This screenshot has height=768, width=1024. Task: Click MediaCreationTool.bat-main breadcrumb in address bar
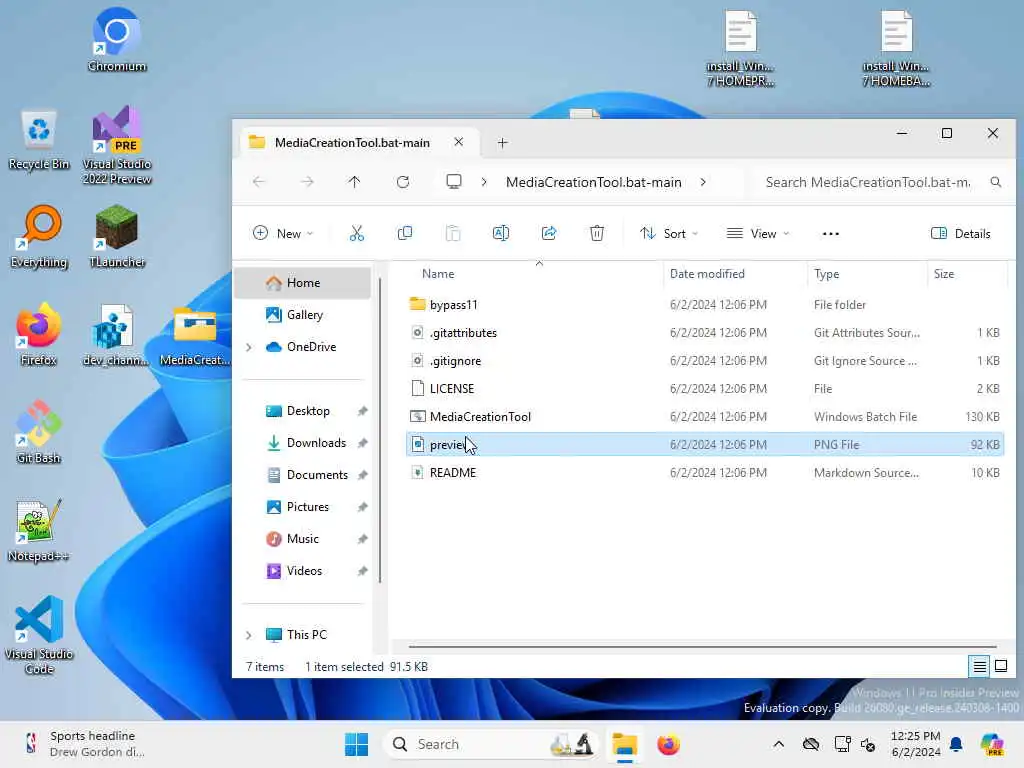[x=593, y=182]
